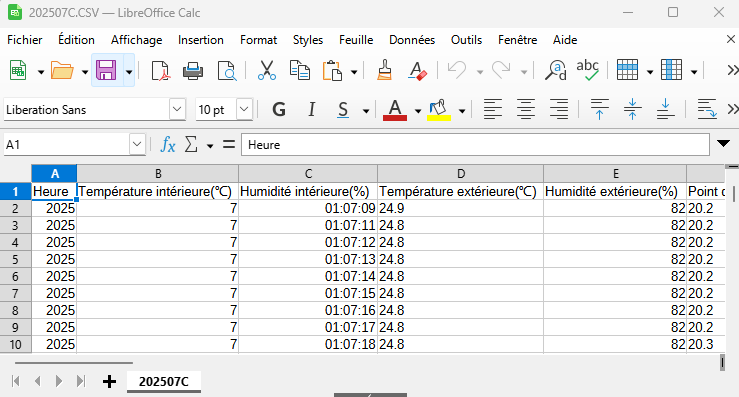Click the Save document icon
The height and width of the screenshot is (397, 739).
(x=106, y=71)
